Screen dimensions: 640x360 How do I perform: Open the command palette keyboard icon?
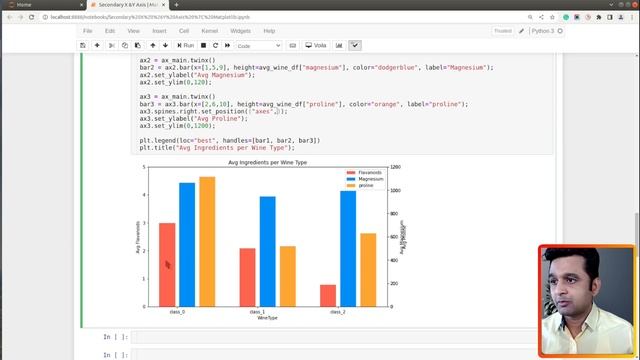coord(293,45)
